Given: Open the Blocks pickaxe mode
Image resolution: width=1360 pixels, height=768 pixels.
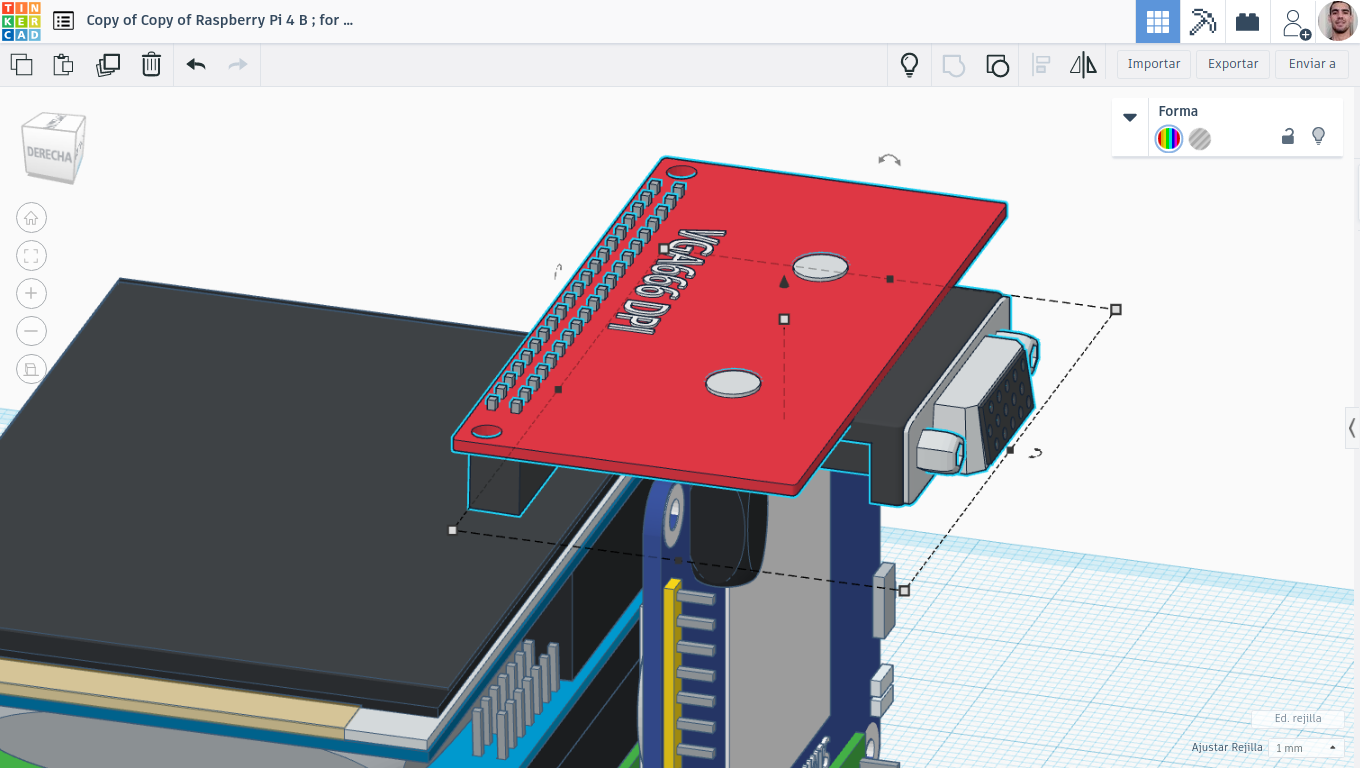Looking at the screenshot, I should click(x=1202, y=21).
